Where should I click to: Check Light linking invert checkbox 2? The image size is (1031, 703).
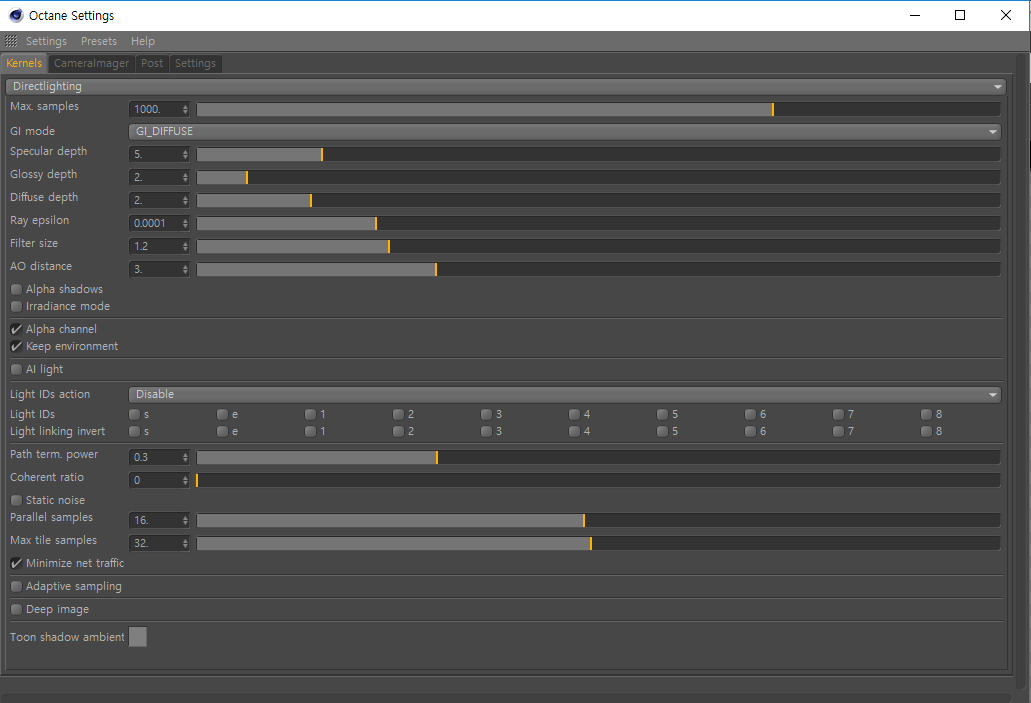(x=398, y=431)
